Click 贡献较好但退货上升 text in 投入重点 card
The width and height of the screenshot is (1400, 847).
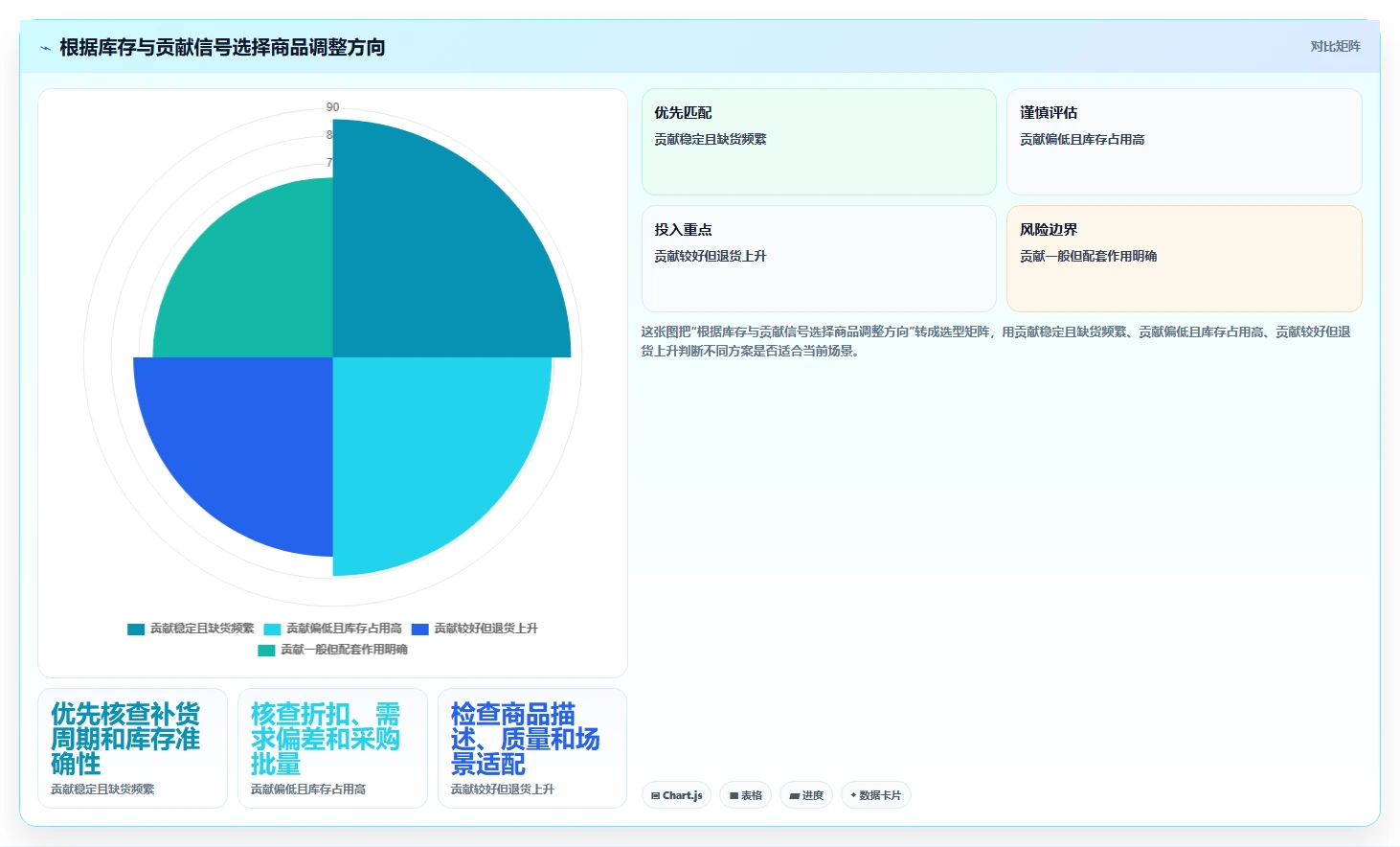tap(711, 256)
